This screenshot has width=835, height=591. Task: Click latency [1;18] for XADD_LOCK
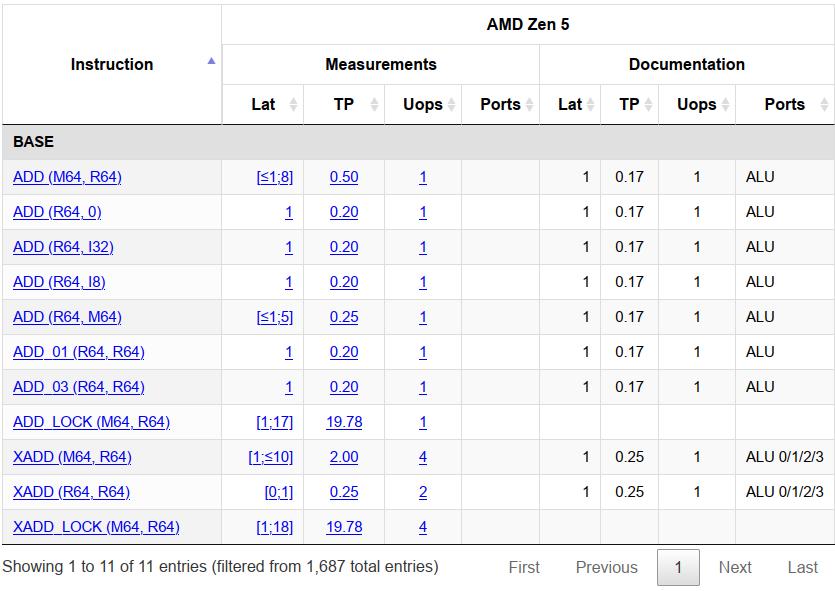click(x=275, y=527)
